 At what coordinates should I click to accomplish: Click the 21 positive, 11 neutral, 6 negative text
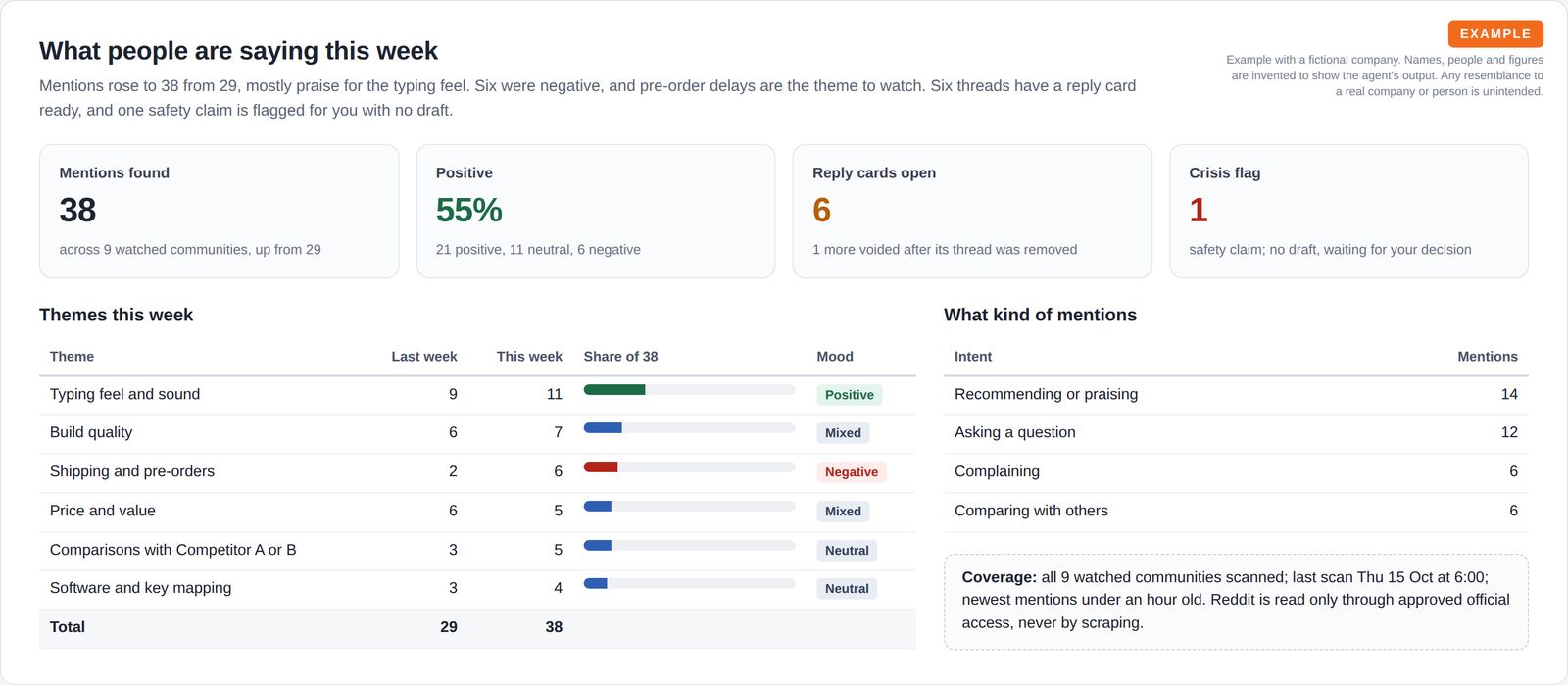tap(538, 250)
